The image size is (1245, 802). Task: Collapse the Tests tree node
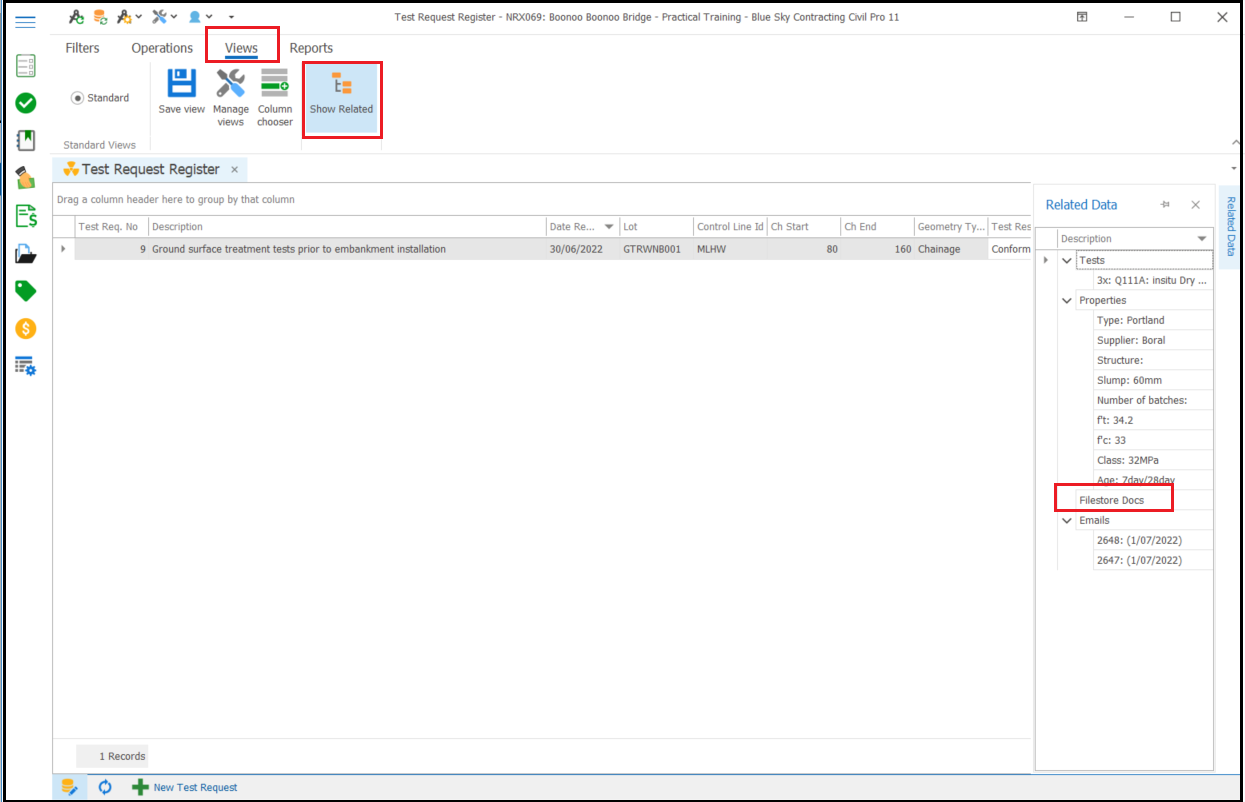click(1067, 260)
